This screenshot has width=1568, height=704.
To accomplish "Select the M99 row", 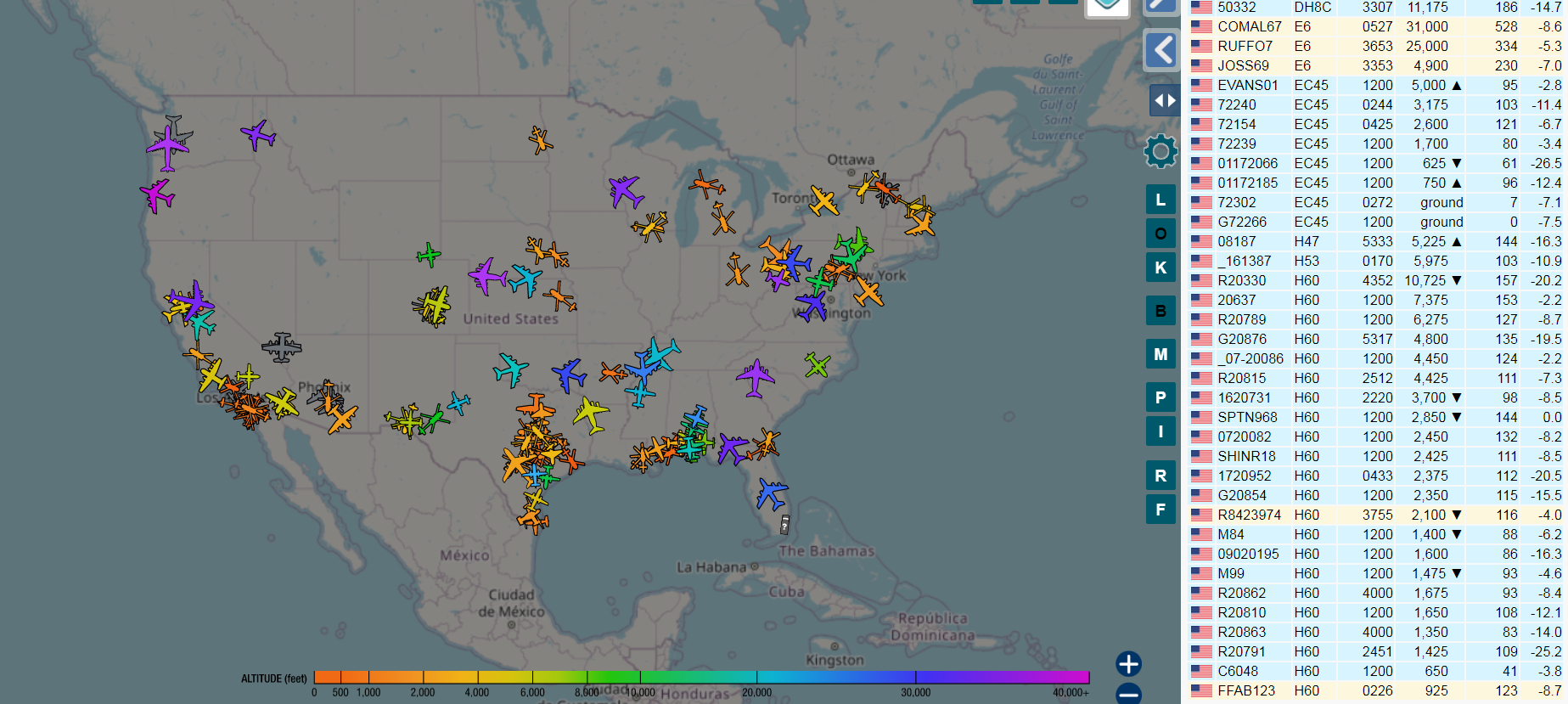I will 1375,573.
